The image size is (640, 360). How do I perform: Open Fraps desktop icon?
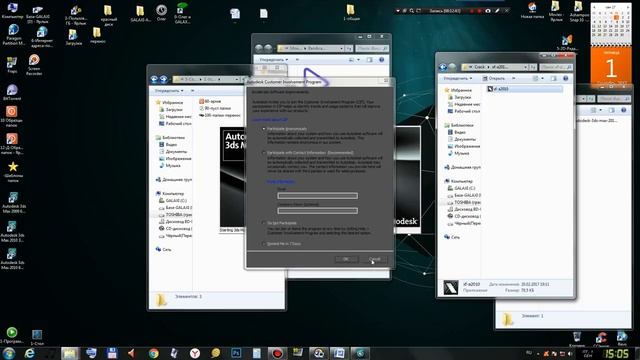point(12,65)
